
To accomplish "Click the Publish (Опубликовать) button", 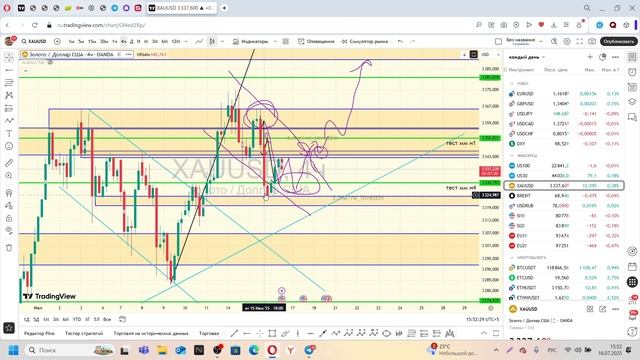I will pos(618,41).
